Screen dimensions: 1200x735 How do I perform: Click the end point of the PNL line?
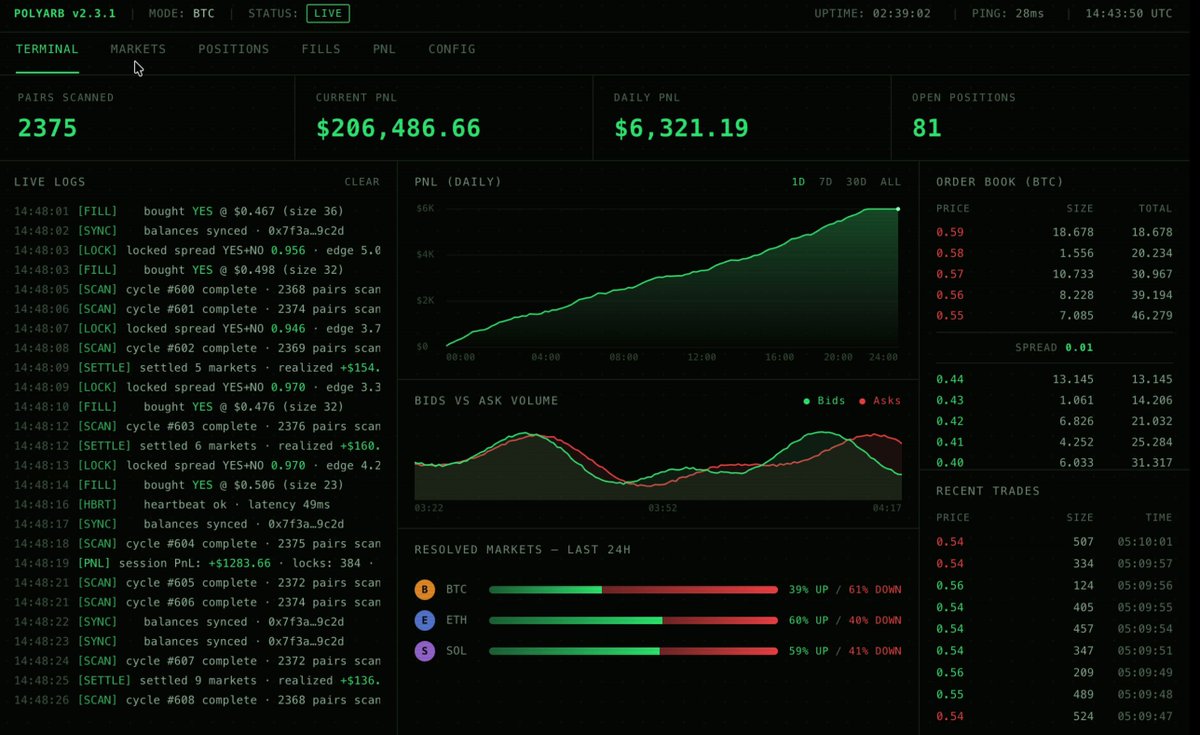(x=898, y=209)
